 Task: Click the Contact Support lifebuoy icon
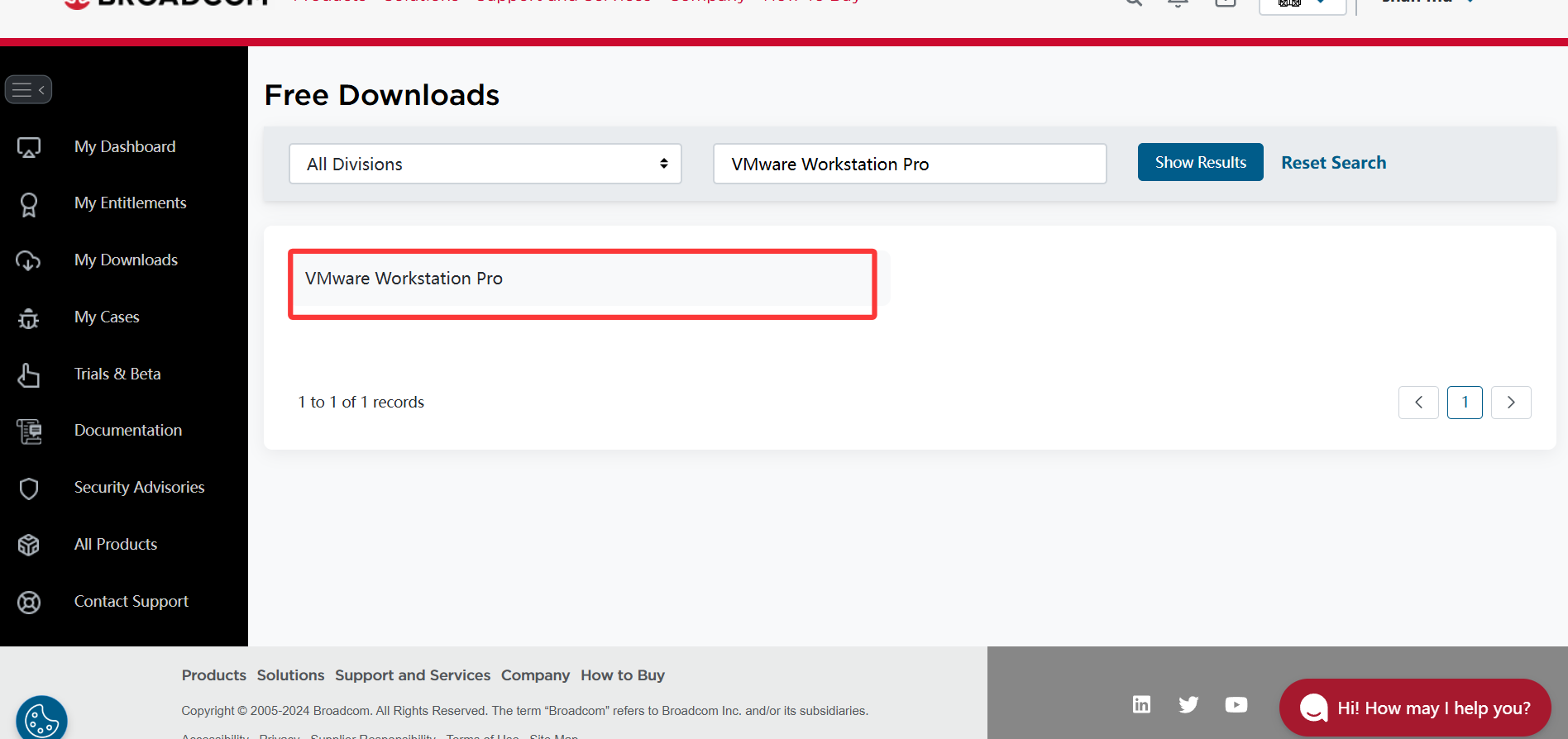[29, 603]
